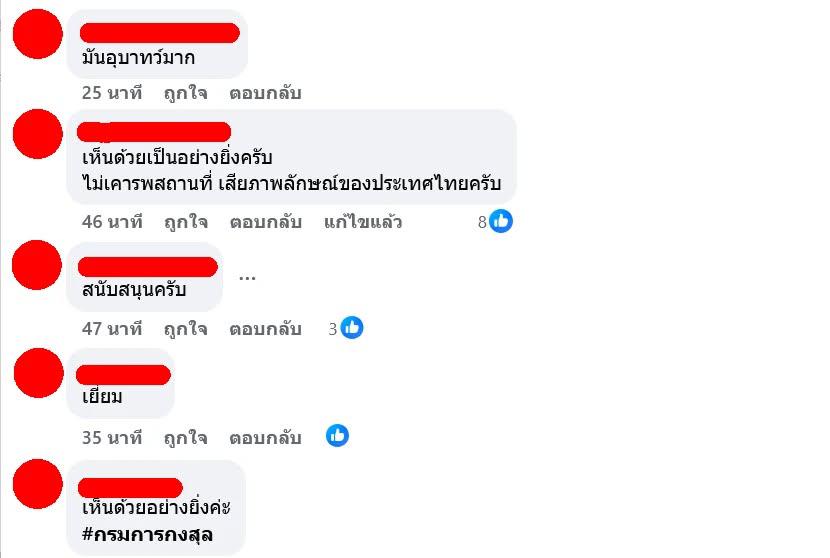Click like reaction icon with count 3
Image resolution: width=830 pixels, height=558 pixels.
[352, 328]
